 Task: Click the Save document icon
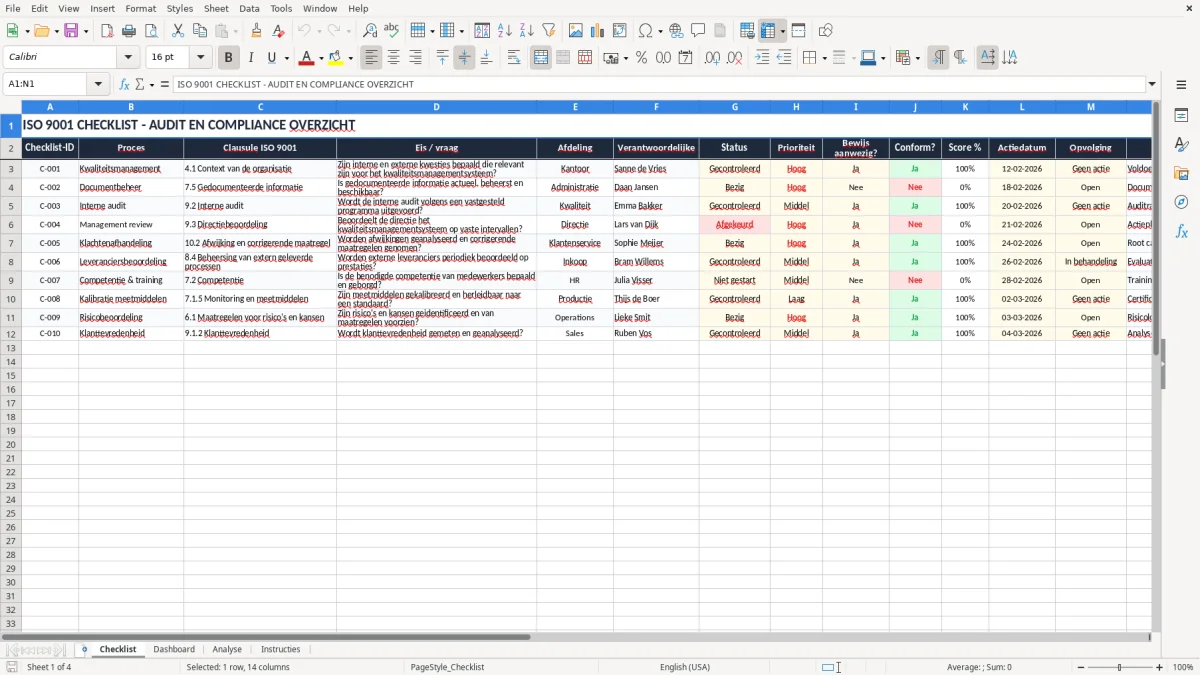pos(71,31)
